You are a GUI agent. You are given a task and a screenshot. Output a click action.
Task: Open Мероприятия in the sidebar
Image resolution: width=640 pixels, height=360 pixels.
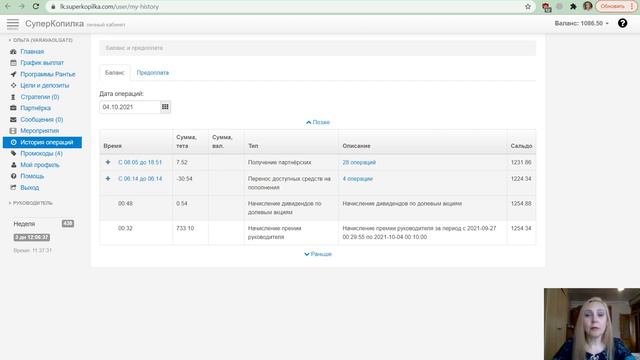(x=40, y=131)
